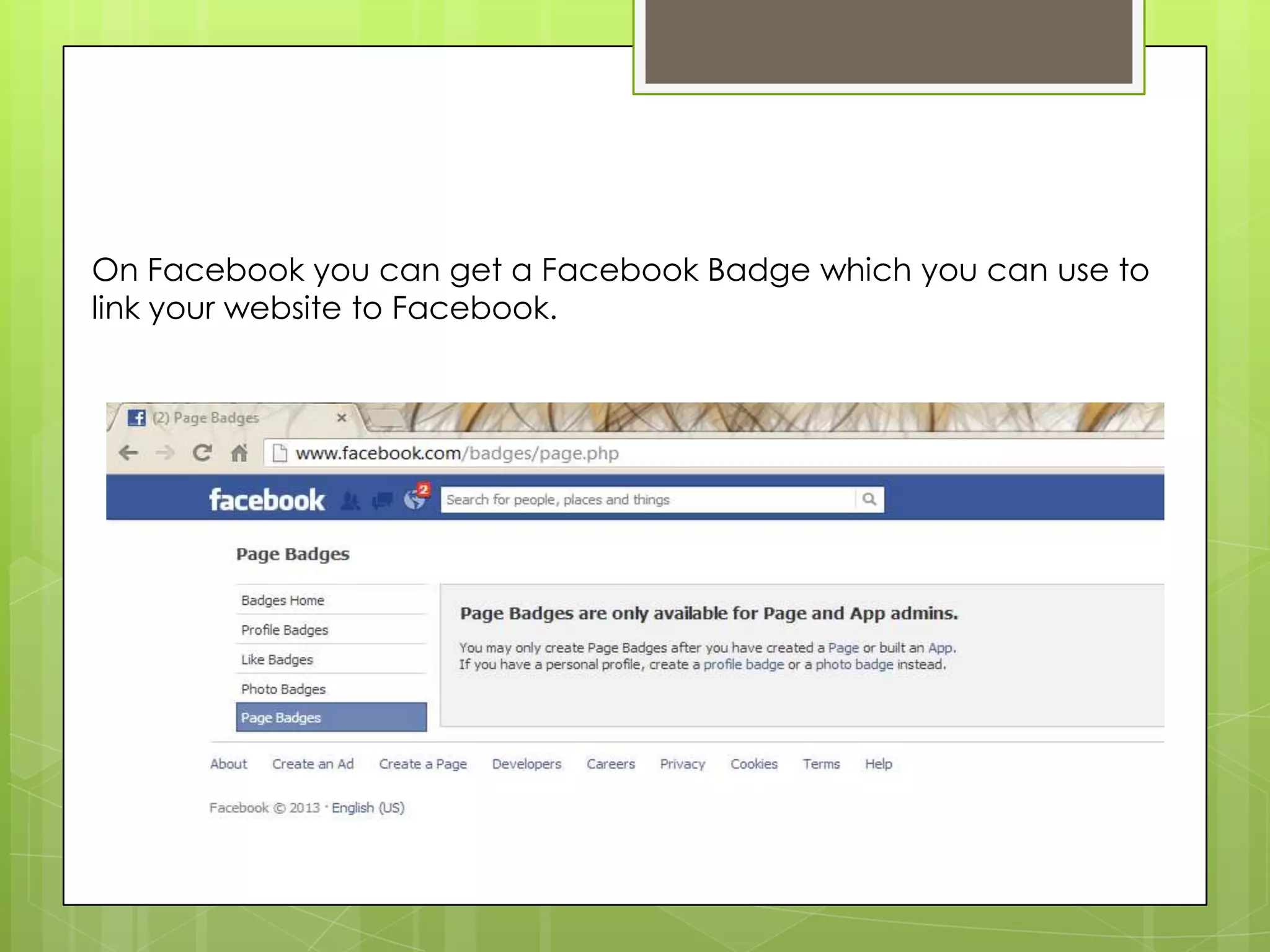Open the Careers footer link

611,764
